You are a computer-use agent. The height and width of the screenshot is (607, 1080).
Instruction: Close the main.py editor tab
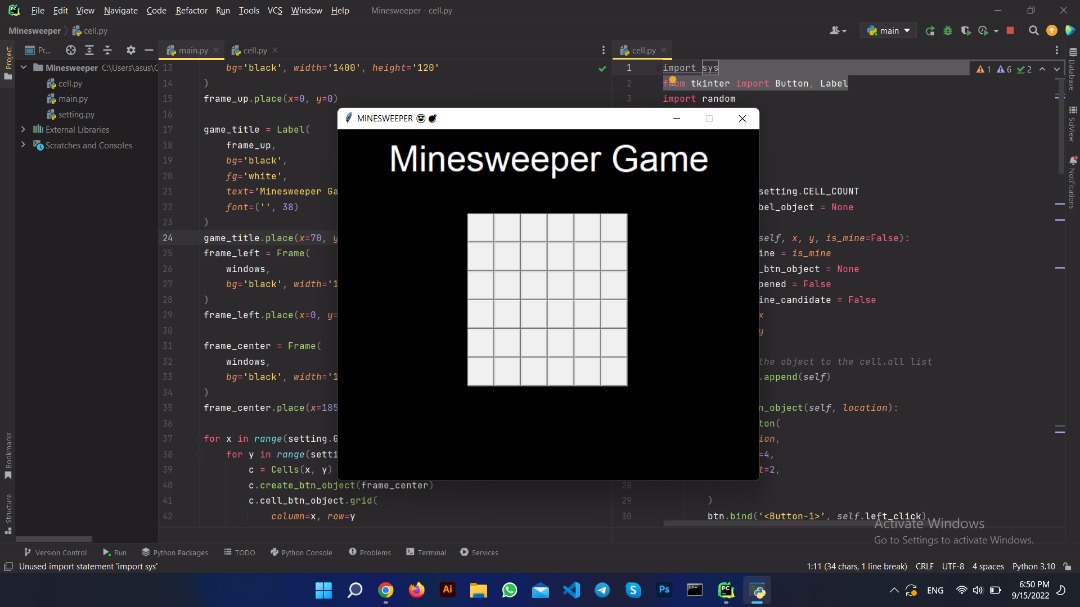tap(216, 50)
